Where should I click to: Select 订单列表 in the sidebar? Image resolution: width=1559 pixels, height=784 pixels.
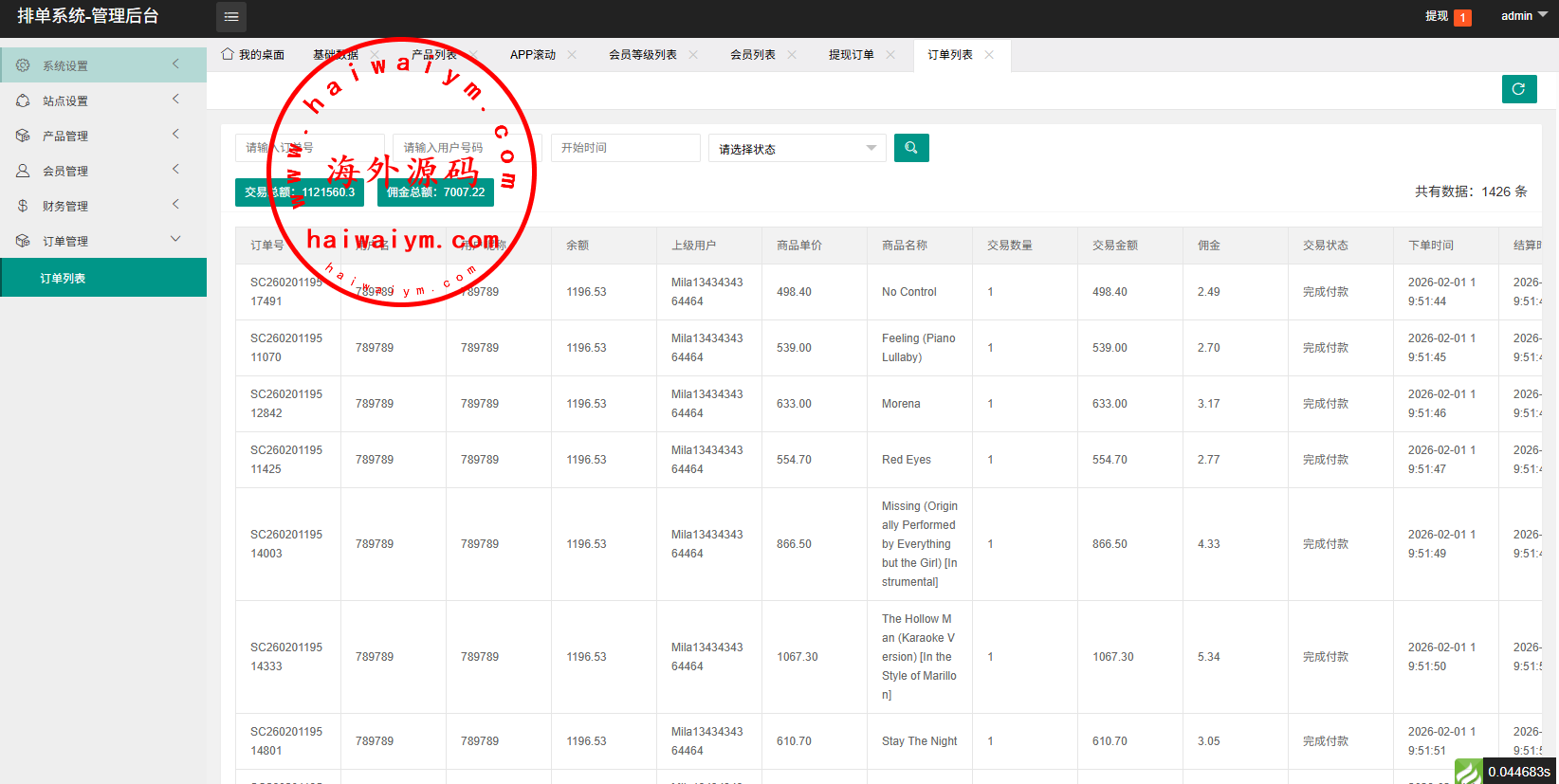(x=64, y=278)
